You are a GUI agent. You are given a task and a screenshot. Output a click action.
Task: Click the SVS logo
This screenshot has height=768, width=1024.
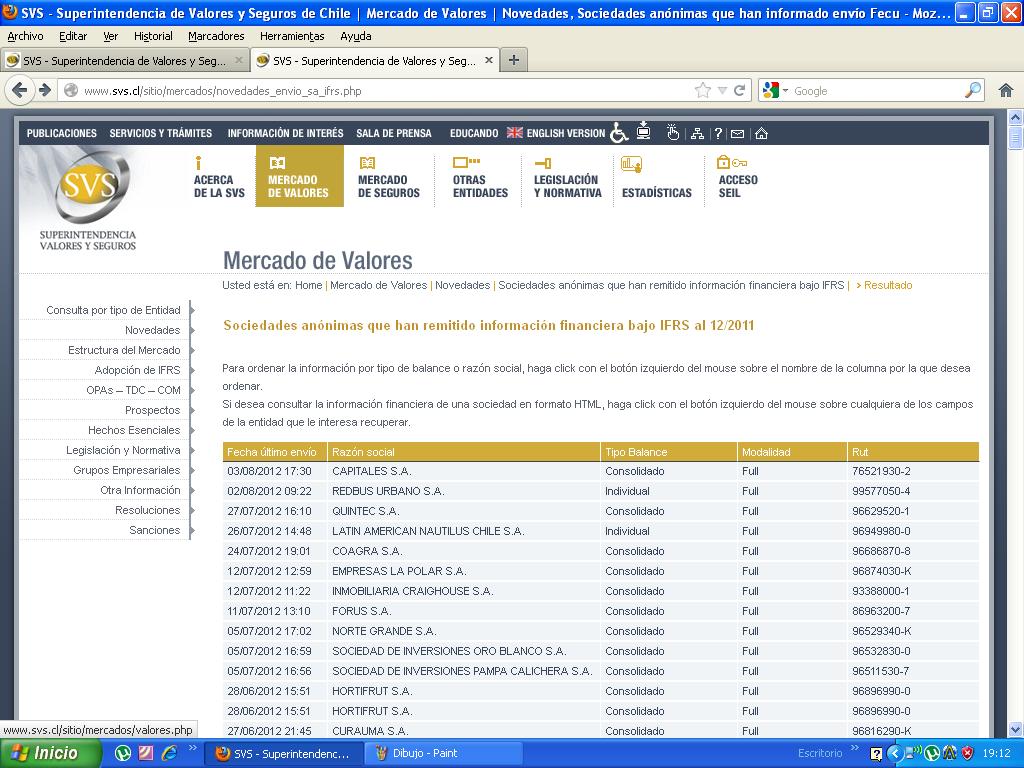pos(89,199)
